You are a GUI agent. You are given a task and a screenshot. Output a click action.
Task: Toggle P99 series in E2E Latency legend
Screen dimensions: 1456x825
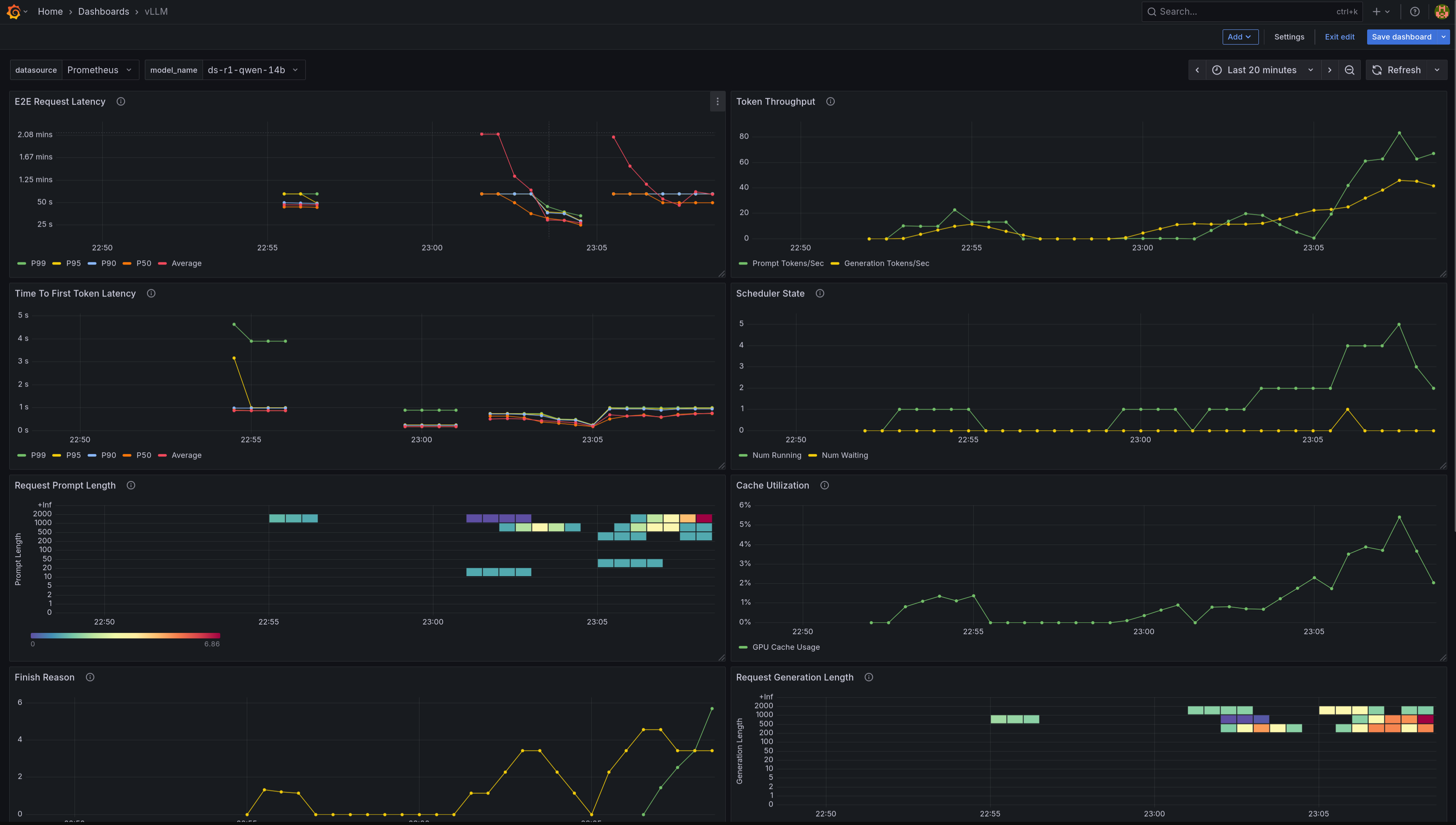click(38, 264)
